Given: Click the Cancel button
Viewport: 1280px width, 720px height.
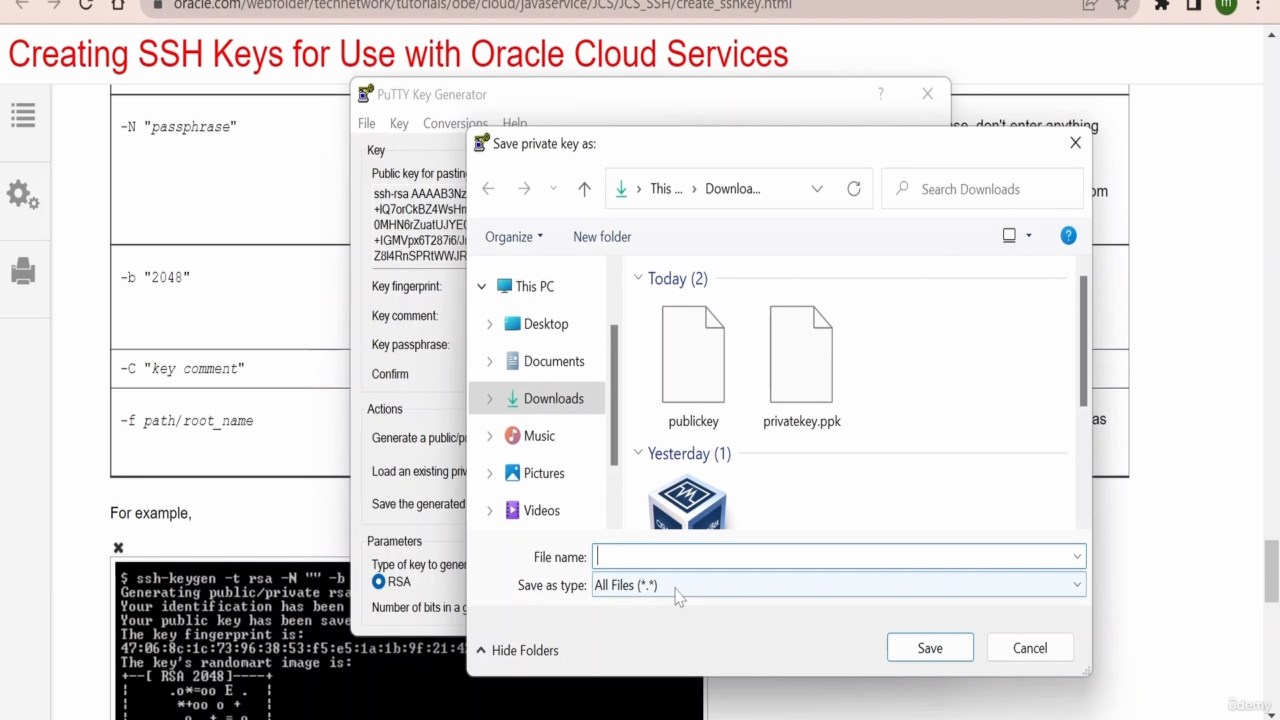Looking at the screenshot, I should (x=1029, y=648).
